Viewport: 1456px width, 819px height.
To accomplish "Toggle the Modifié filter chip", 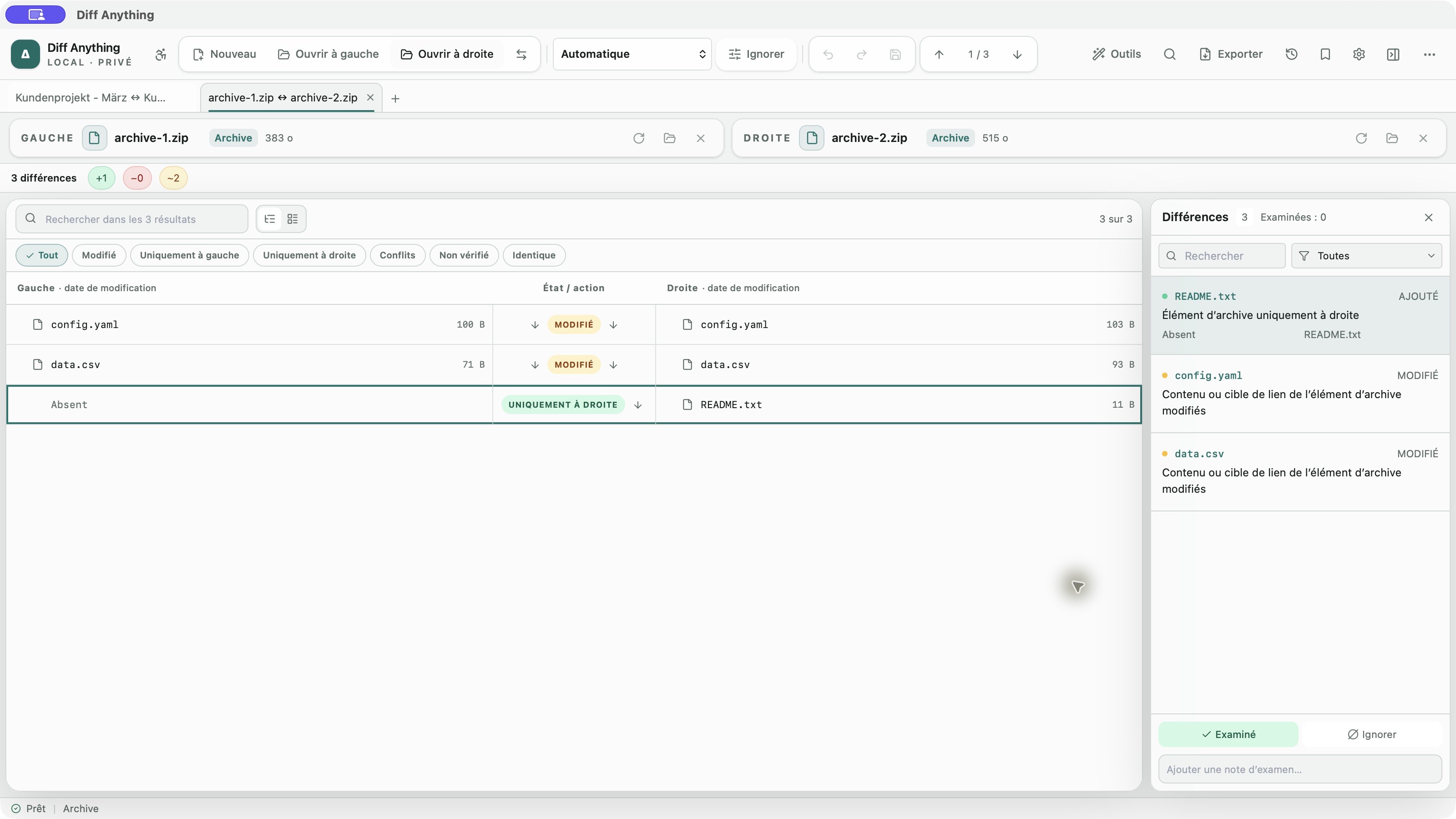I will (99, 255).
